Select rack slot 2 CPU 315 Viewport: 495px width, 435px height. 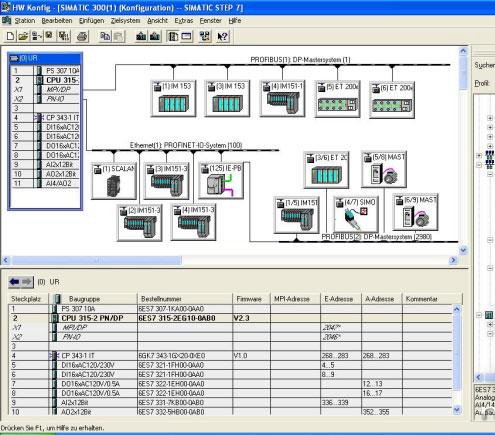pos(45,80)
